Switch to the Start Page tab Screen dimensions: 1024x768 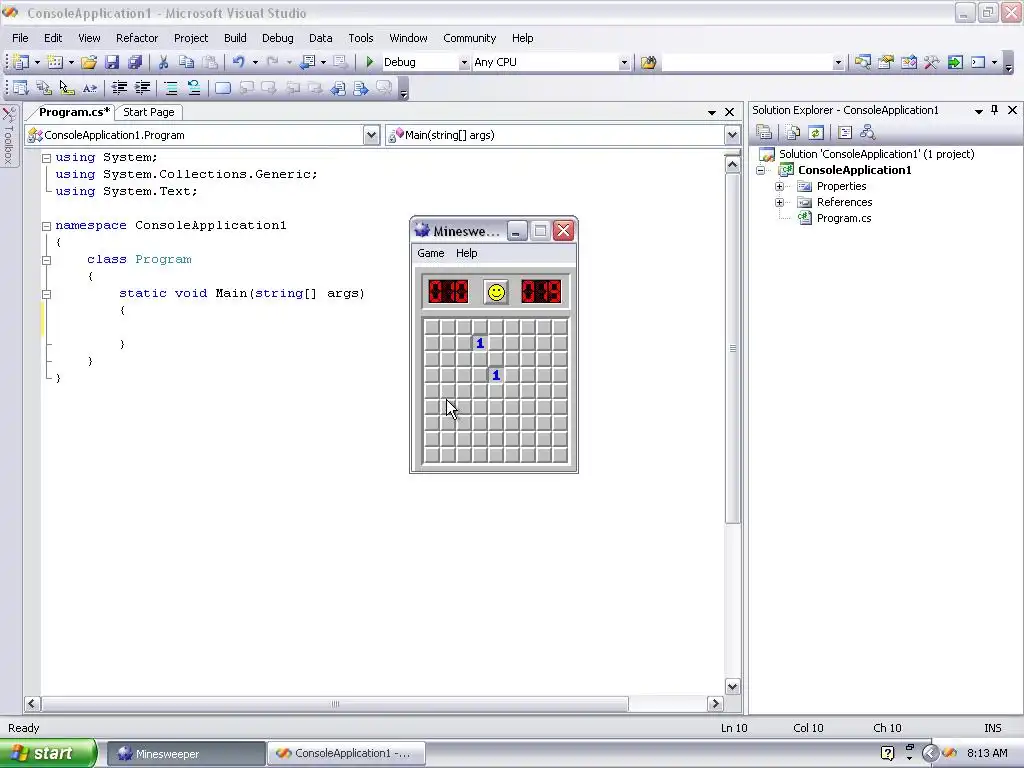(x=149, y=112)
